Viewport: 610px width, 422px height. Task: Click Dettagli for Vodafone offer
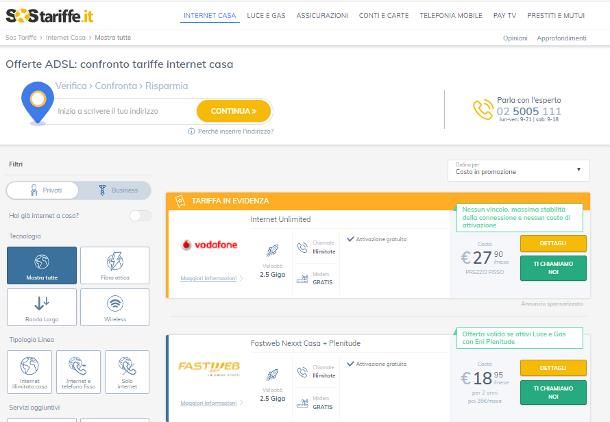click(x=553, y=243)
